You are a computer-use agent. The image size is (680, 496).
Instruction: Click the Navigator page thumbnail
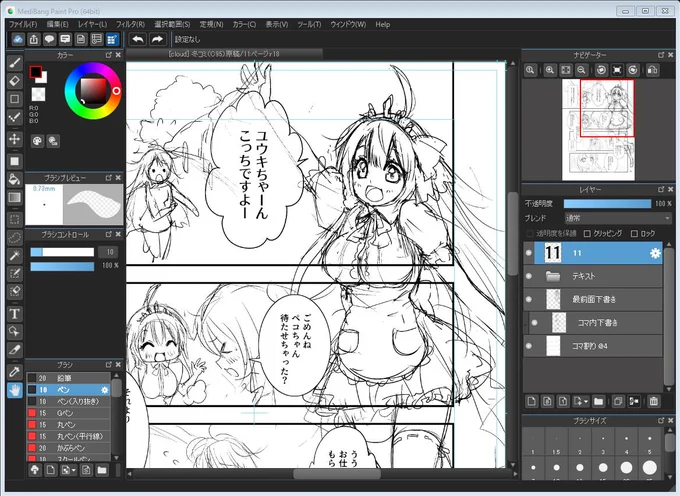598,130
